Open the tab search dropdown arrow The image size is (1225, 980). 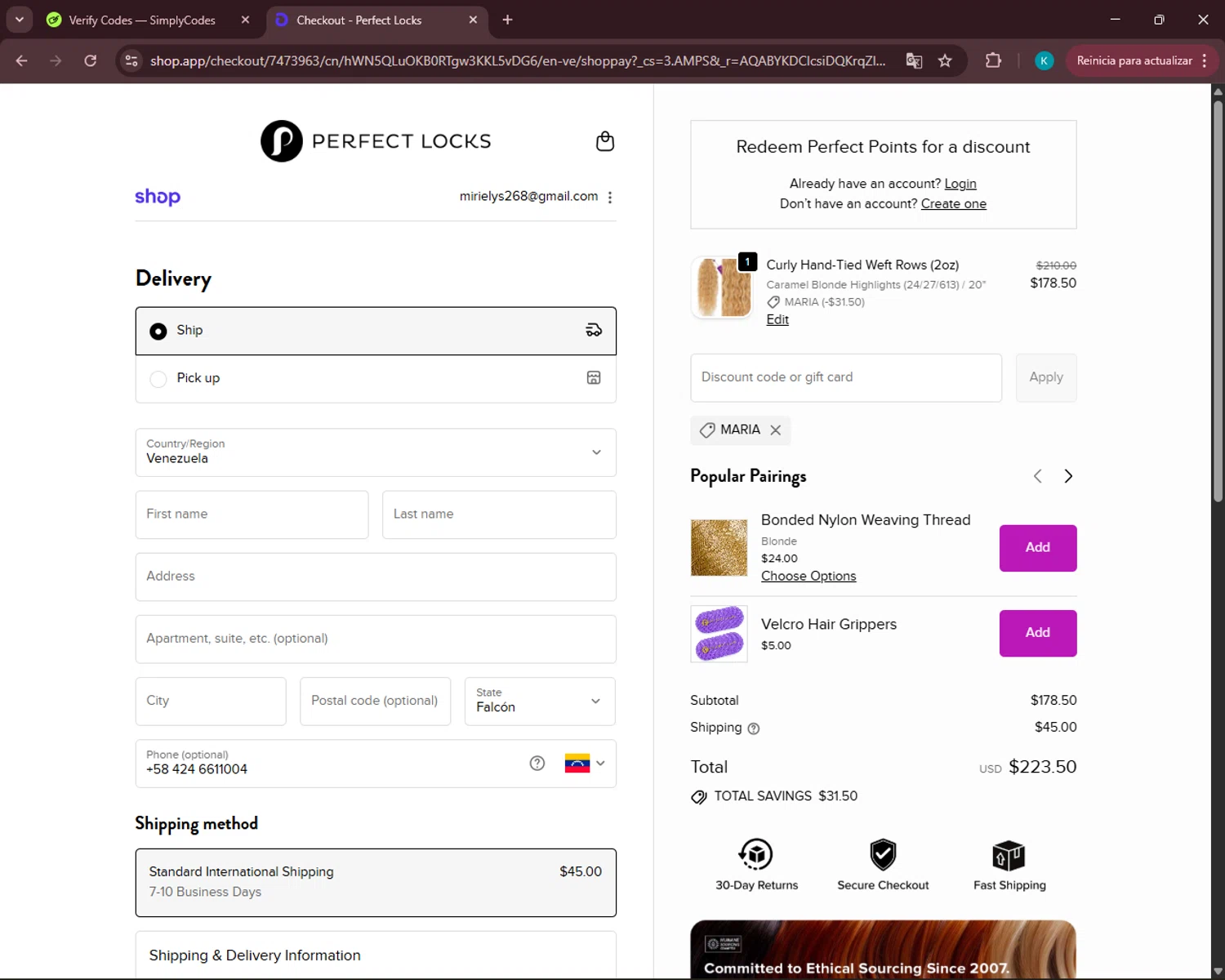click(19, 20)
